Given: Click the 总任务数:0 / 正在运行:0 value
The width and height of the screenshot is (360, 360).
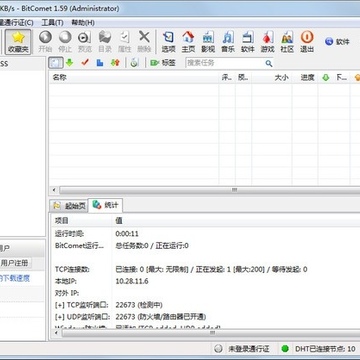Looking at the screenshot, I should click(152, 246).
